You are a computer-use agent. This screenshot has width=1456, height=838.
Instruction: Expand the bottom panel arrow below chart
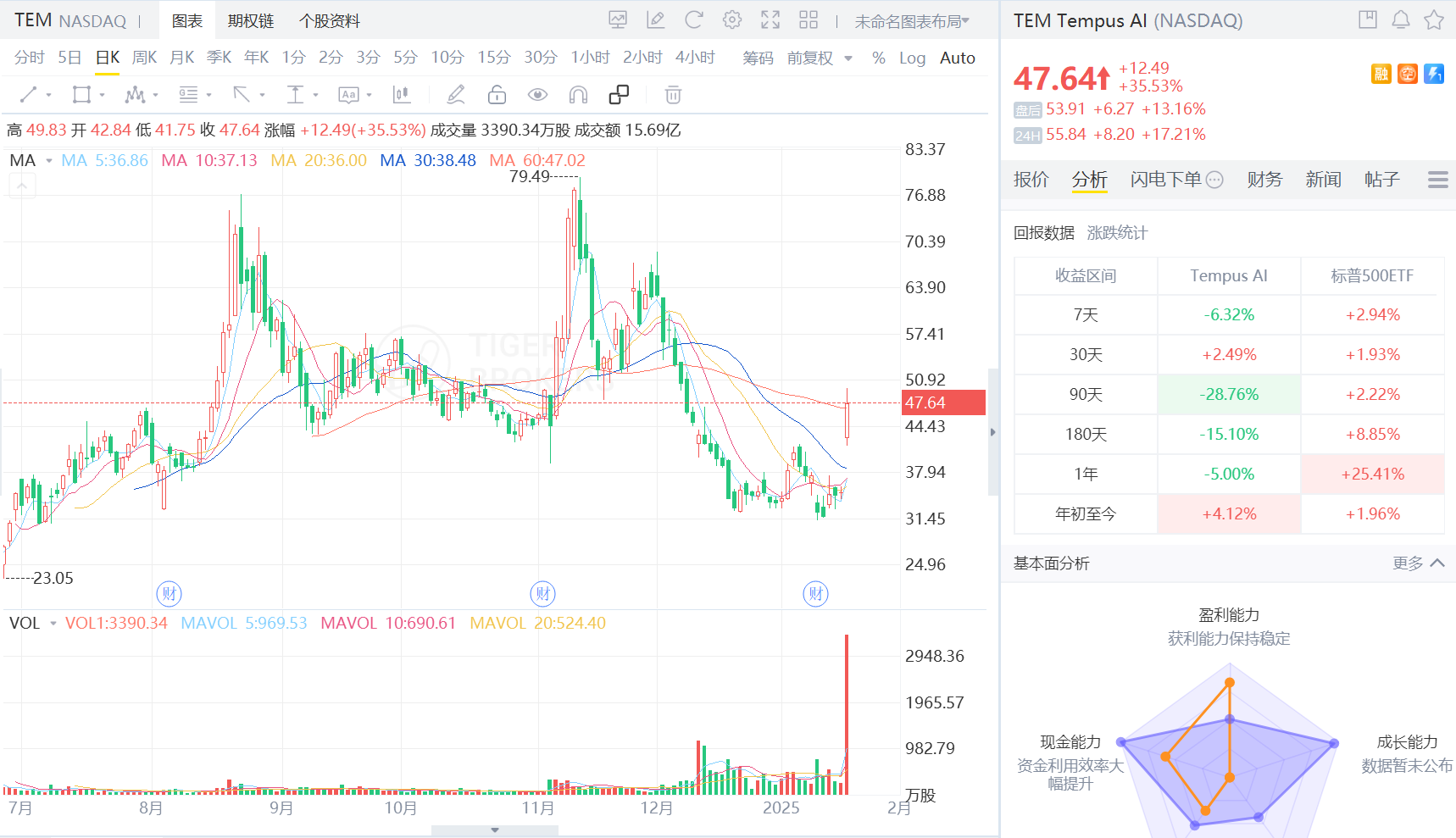(x=495, y=830)
